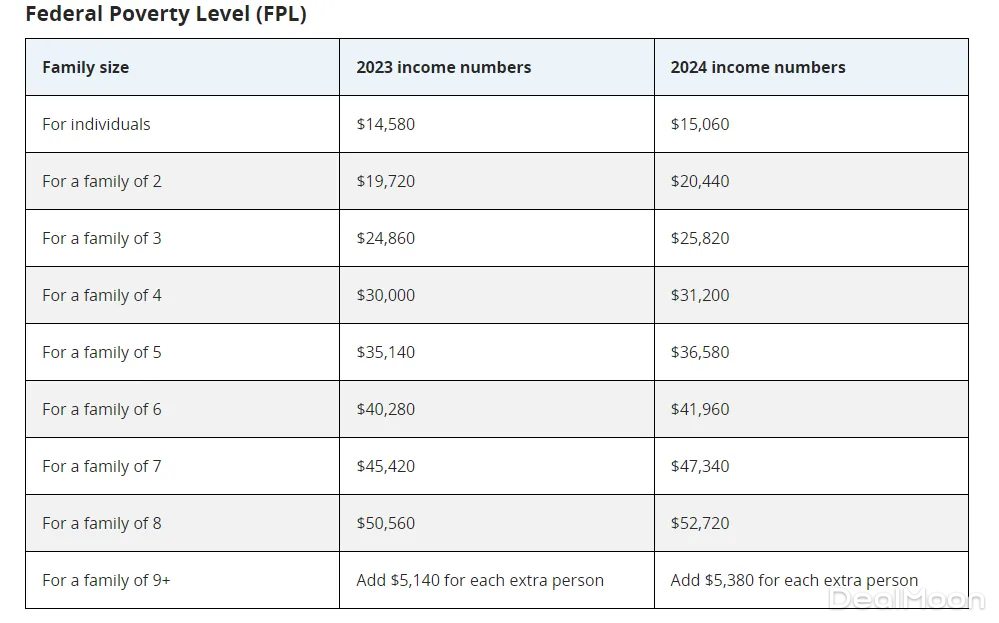Image resolution: width=999 pixels, height=623 pixels.
Task: Click the $40,280 cell
Action: (385, 409)
